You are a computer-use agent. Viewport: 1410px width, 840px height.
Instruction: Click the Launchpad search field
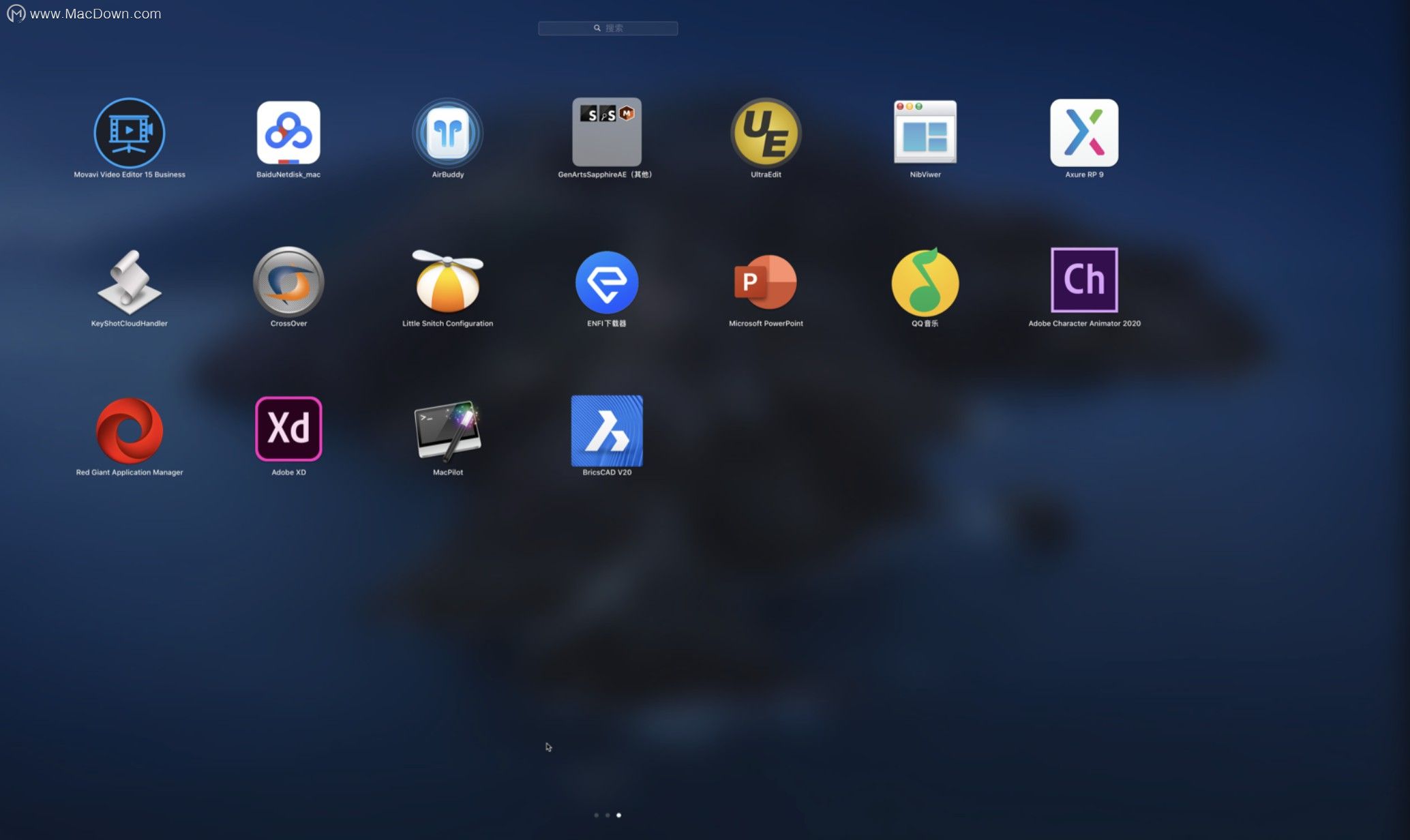pyautogui.click(x=607, y=28)
